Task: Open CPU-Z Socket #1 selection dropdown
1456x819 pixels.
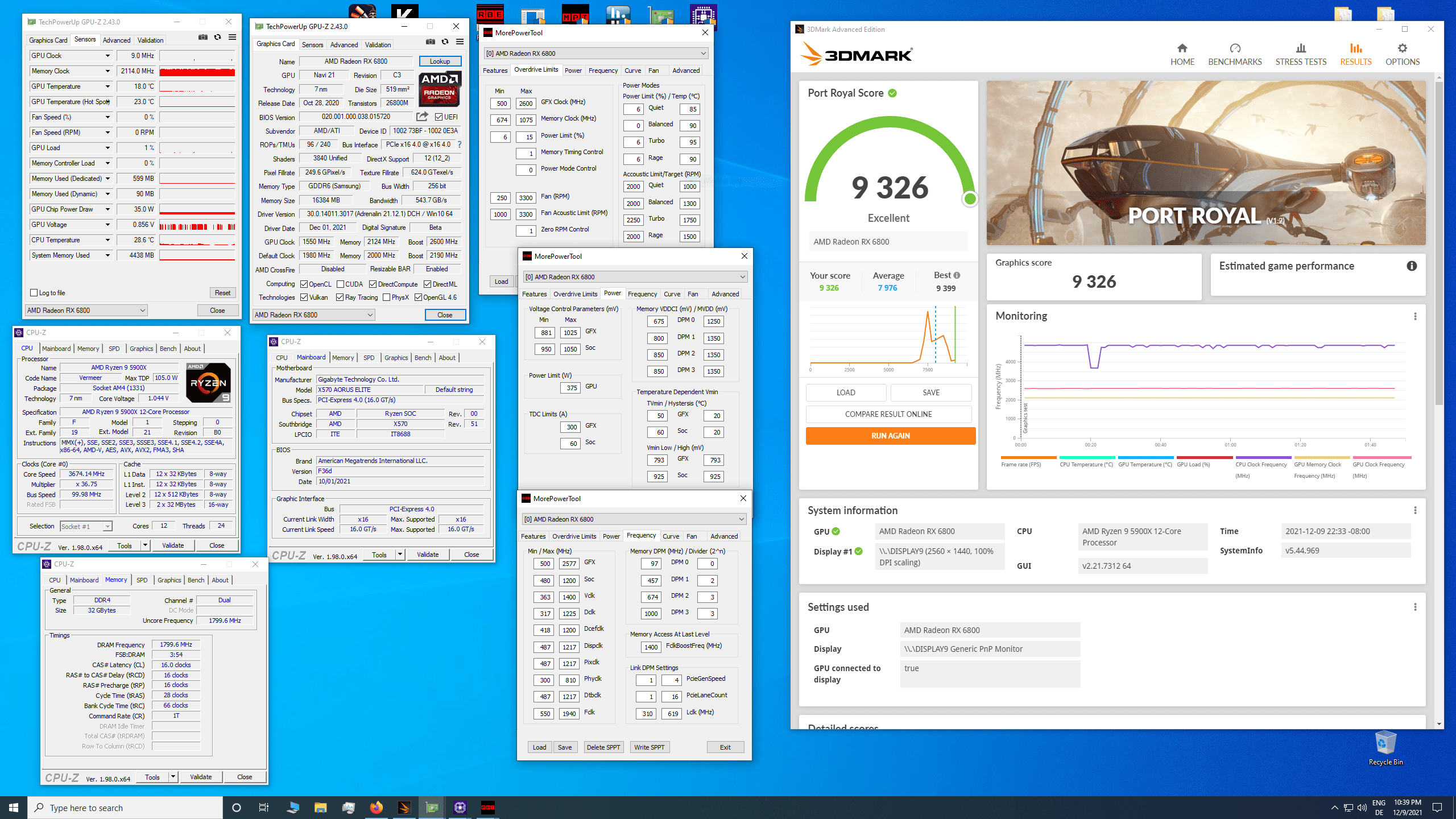Action: click(x=86, y=527)
